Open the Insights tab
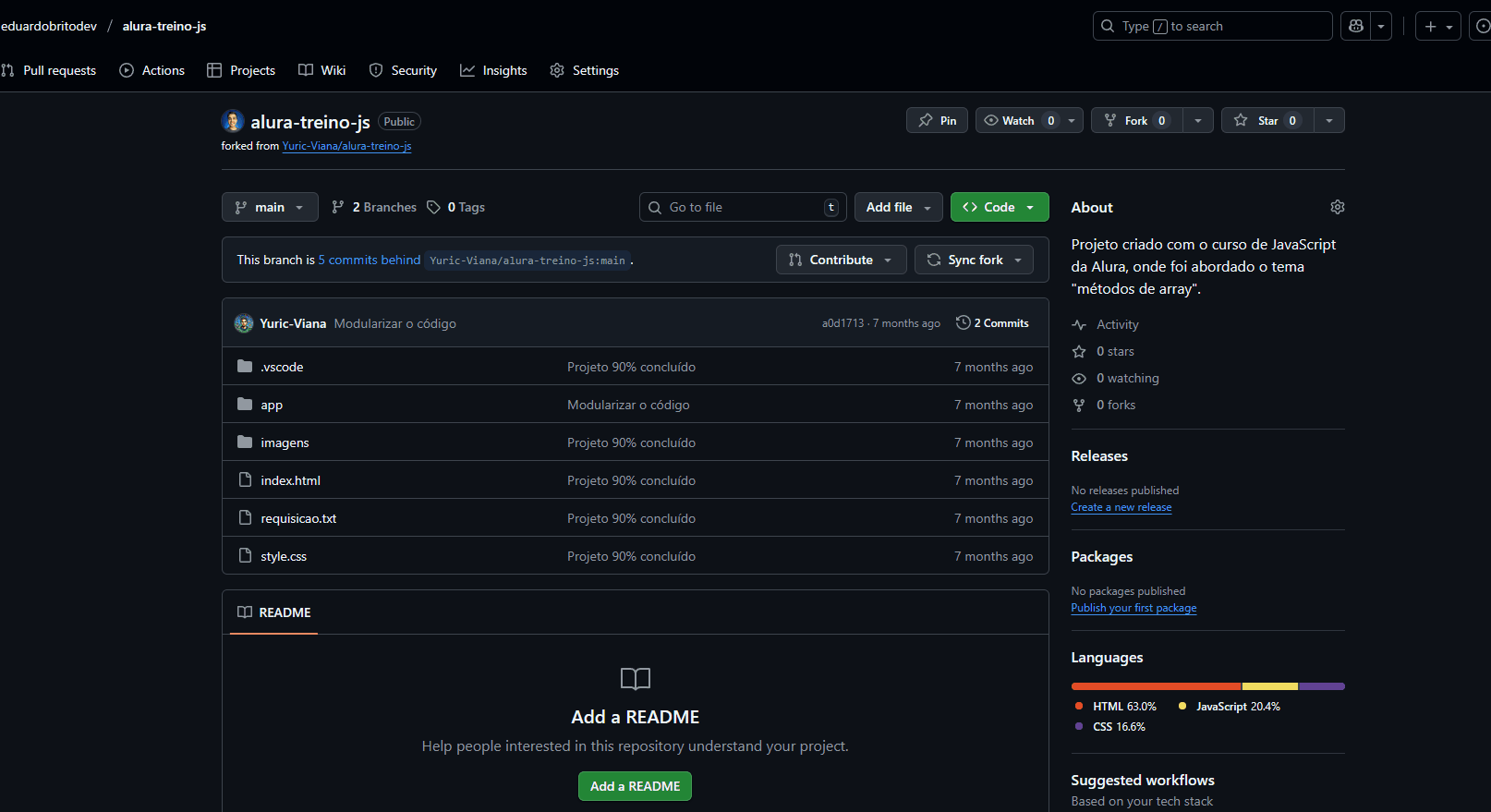 tap(493, 70)
